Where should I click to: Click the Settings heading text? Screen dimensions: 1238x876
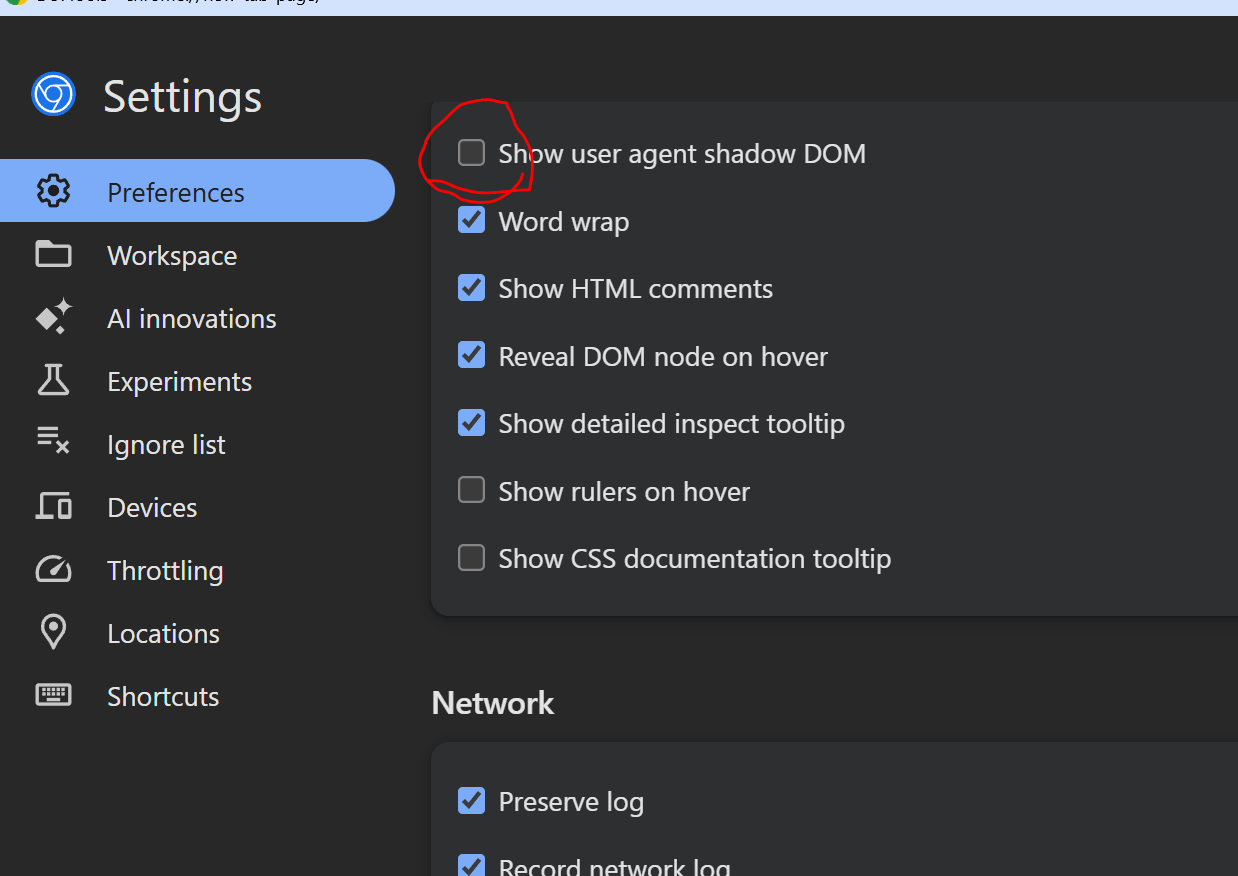coord(183,97)
